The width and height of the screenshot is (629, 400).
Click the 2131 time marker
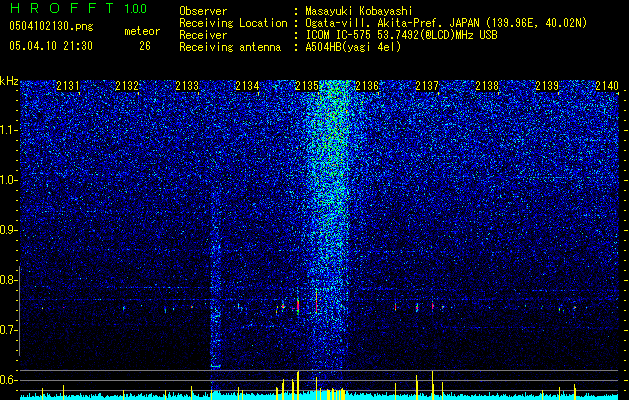coord(68,86)
